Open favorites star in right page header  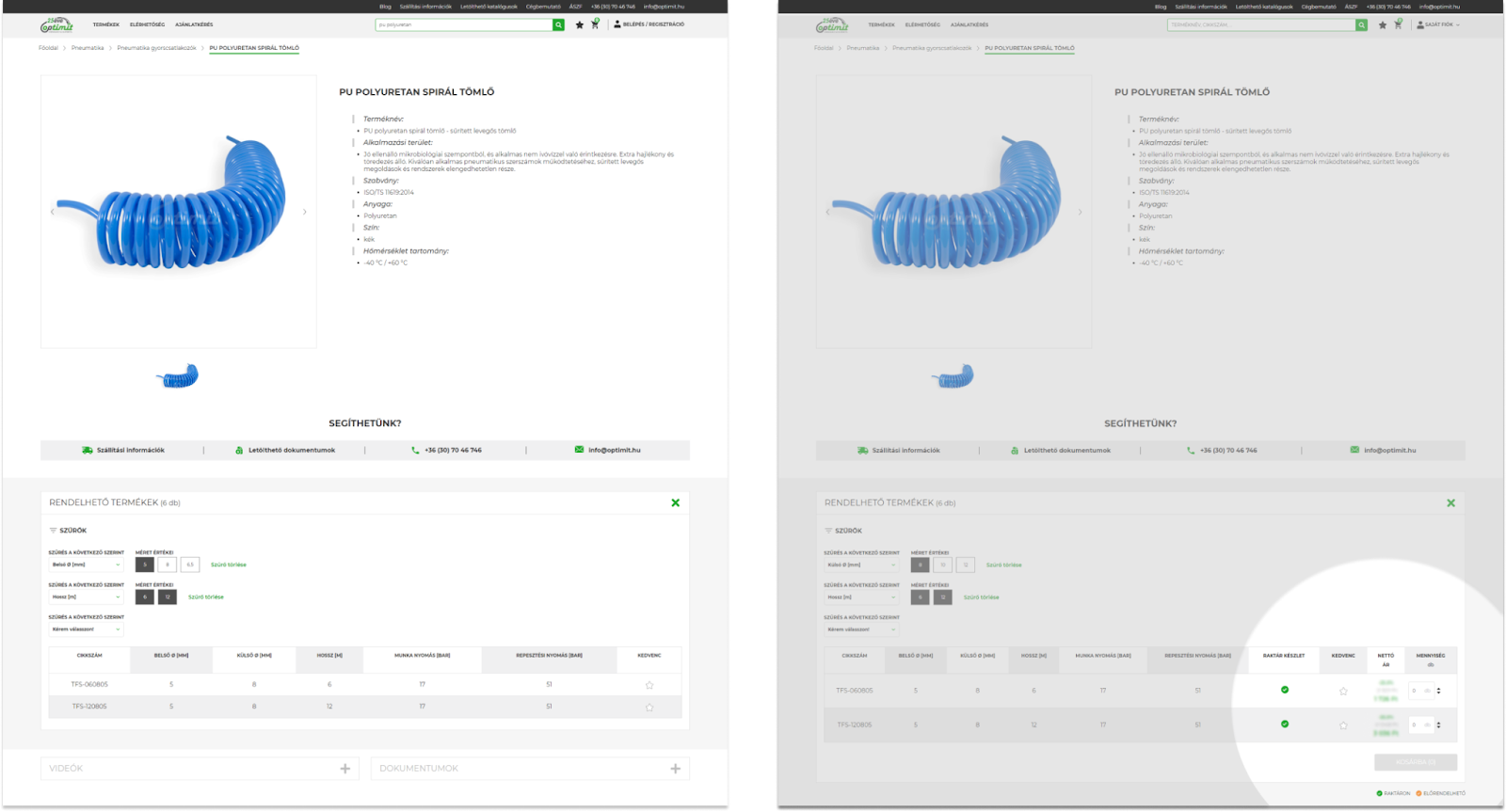[x=1382, y=24]
